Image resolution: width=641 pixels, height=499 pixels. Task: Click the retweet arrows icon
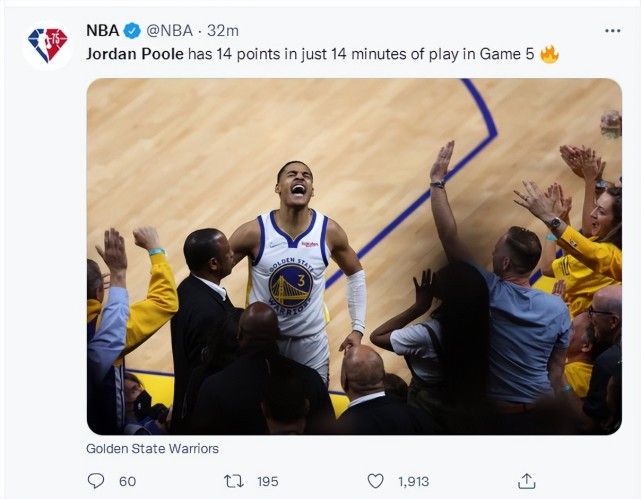click(236, 481)
